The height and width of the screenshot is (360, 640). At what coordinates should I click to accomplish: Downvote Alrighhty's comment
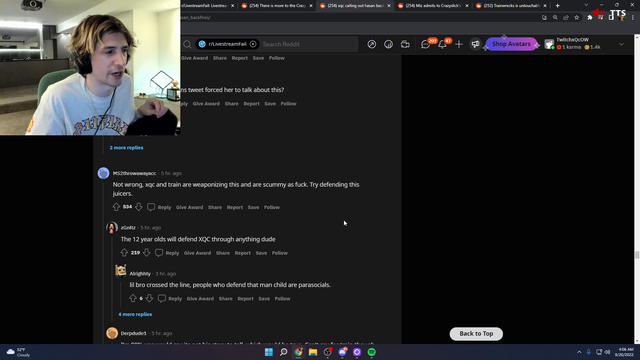pos(149,298)
